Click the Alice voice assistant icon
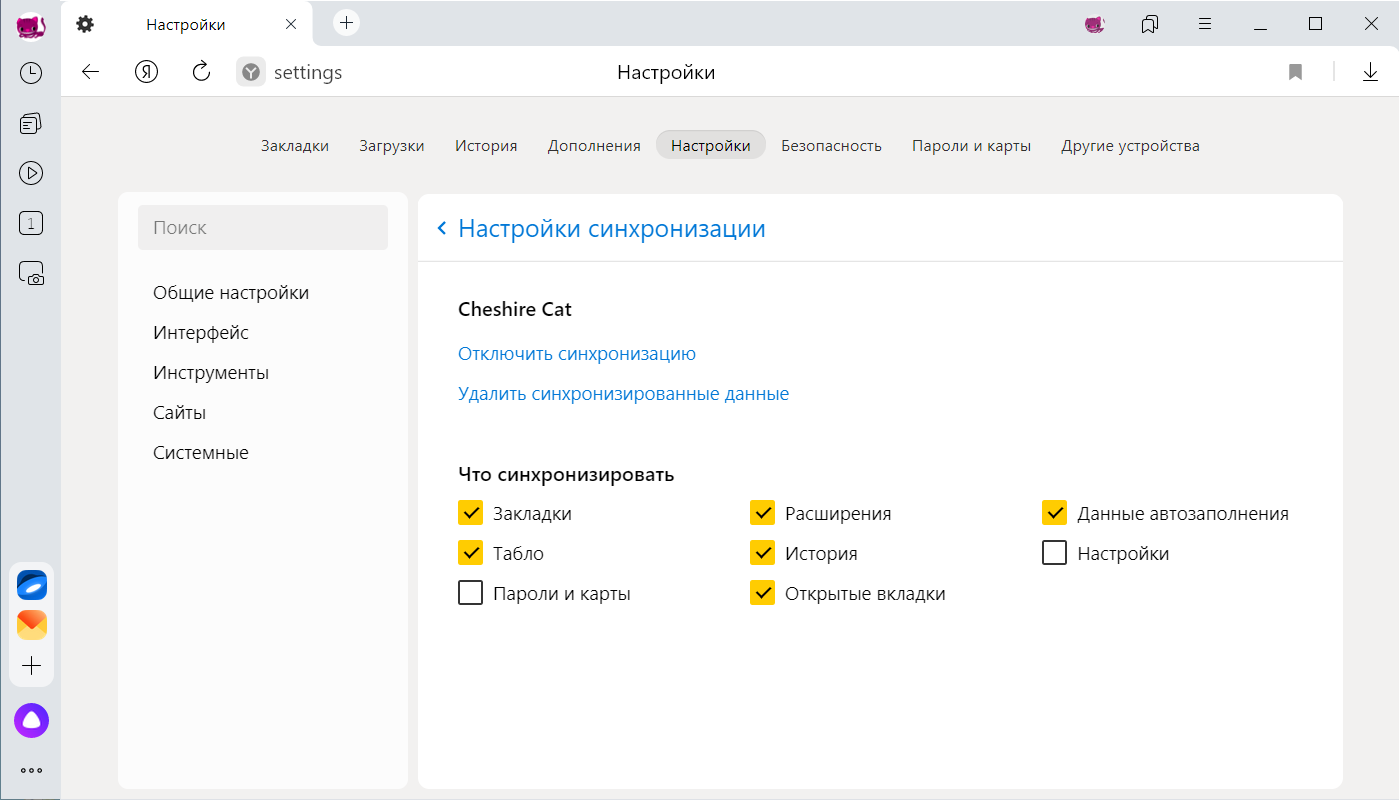Image resolution: width=1400 pixels, height=800 pixels. (31, 720)
